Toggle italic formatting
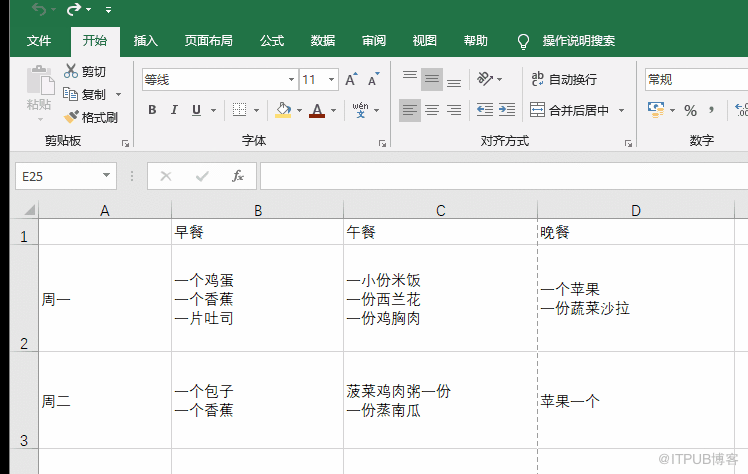Screen dimensions: 748x474 tap(174, 110)
